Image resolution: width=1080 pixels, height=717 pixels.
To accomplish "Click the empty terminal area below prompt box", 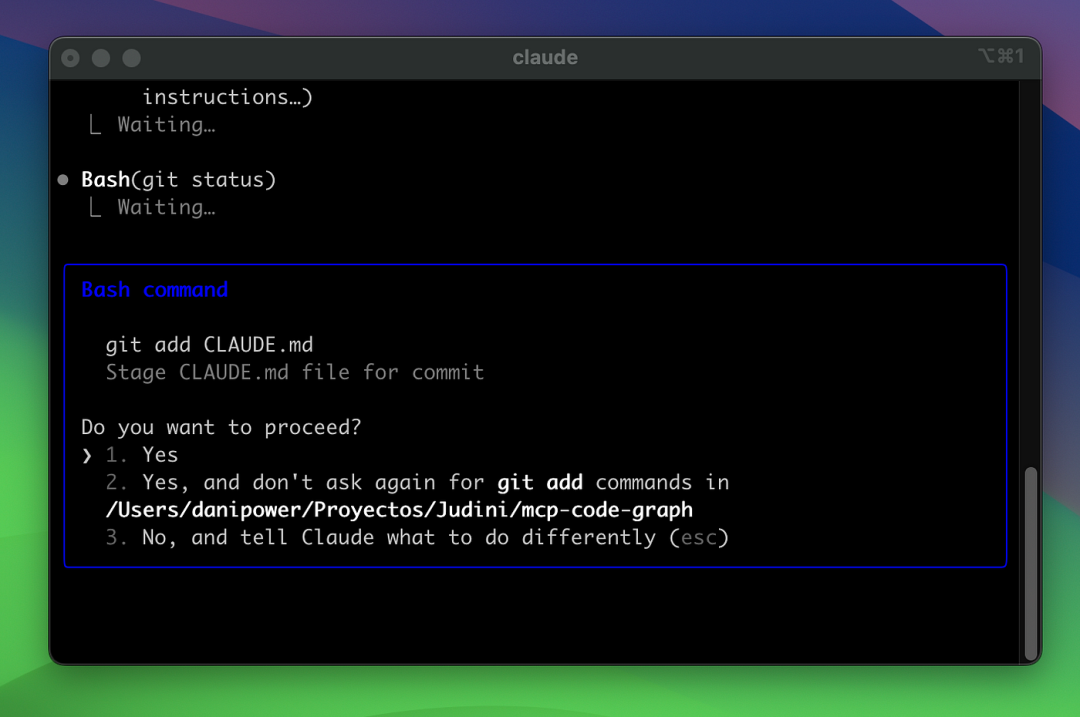I will tap(534, 615).
